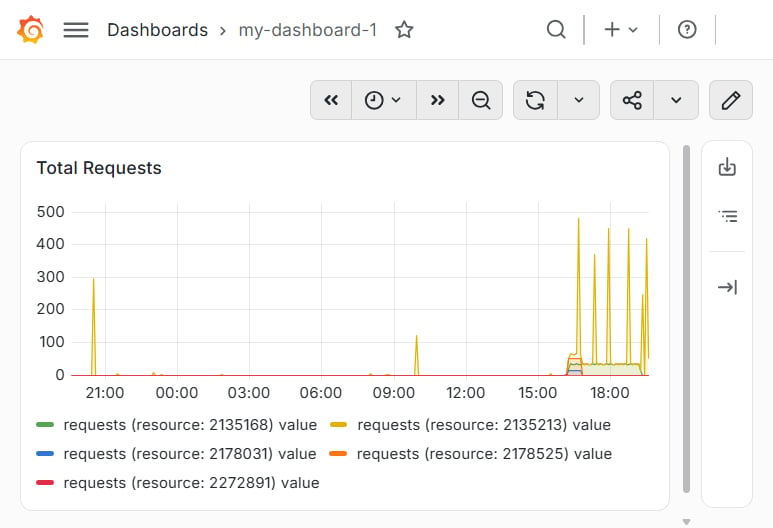Open the outline list icon in sidebar
Screen dimensions: 773x528
tap(728, 216)
